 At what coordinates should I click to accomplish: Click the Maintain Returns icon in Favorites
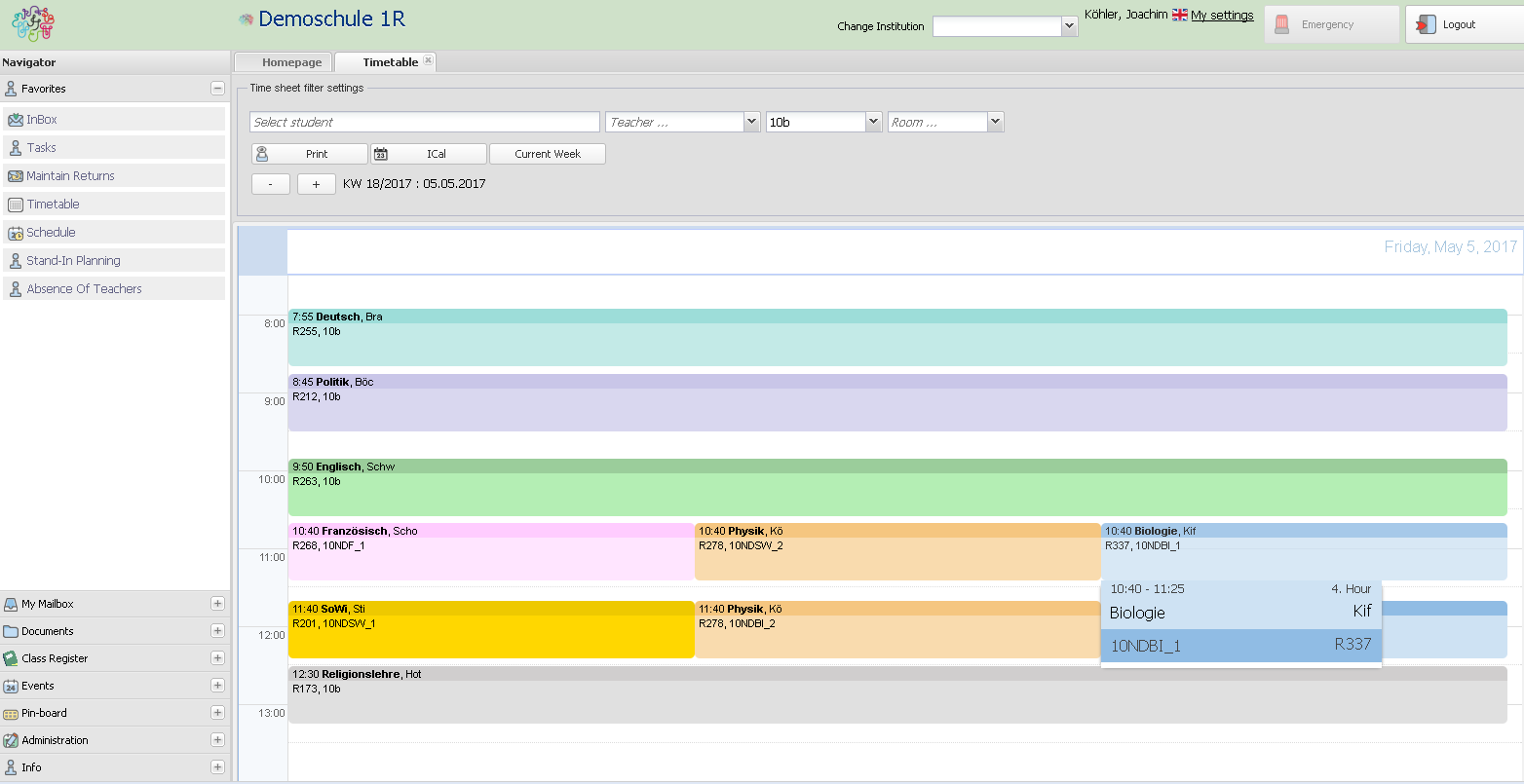(16, 176)
